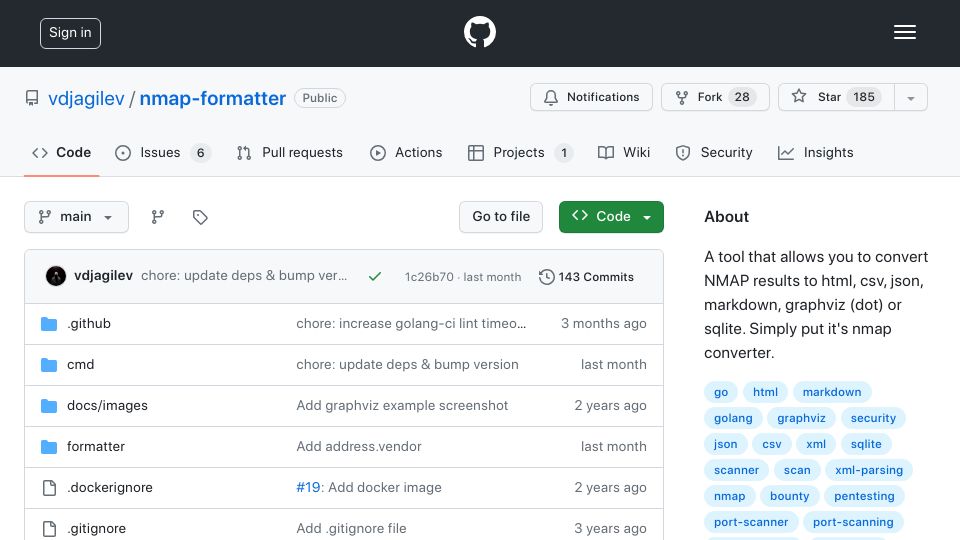Open the Security tab
Screen dimensions: 960x540
click(714, 152)
